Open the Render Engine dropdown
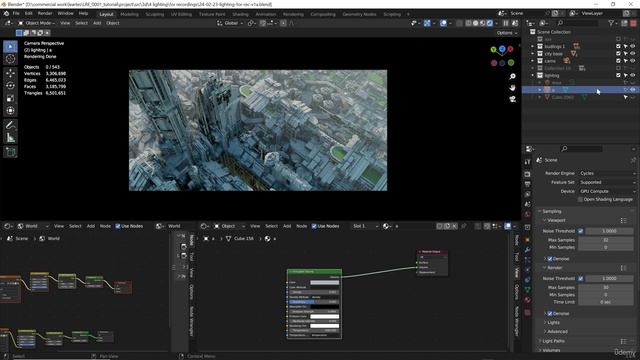640x360 pixels. coord(607,173)
